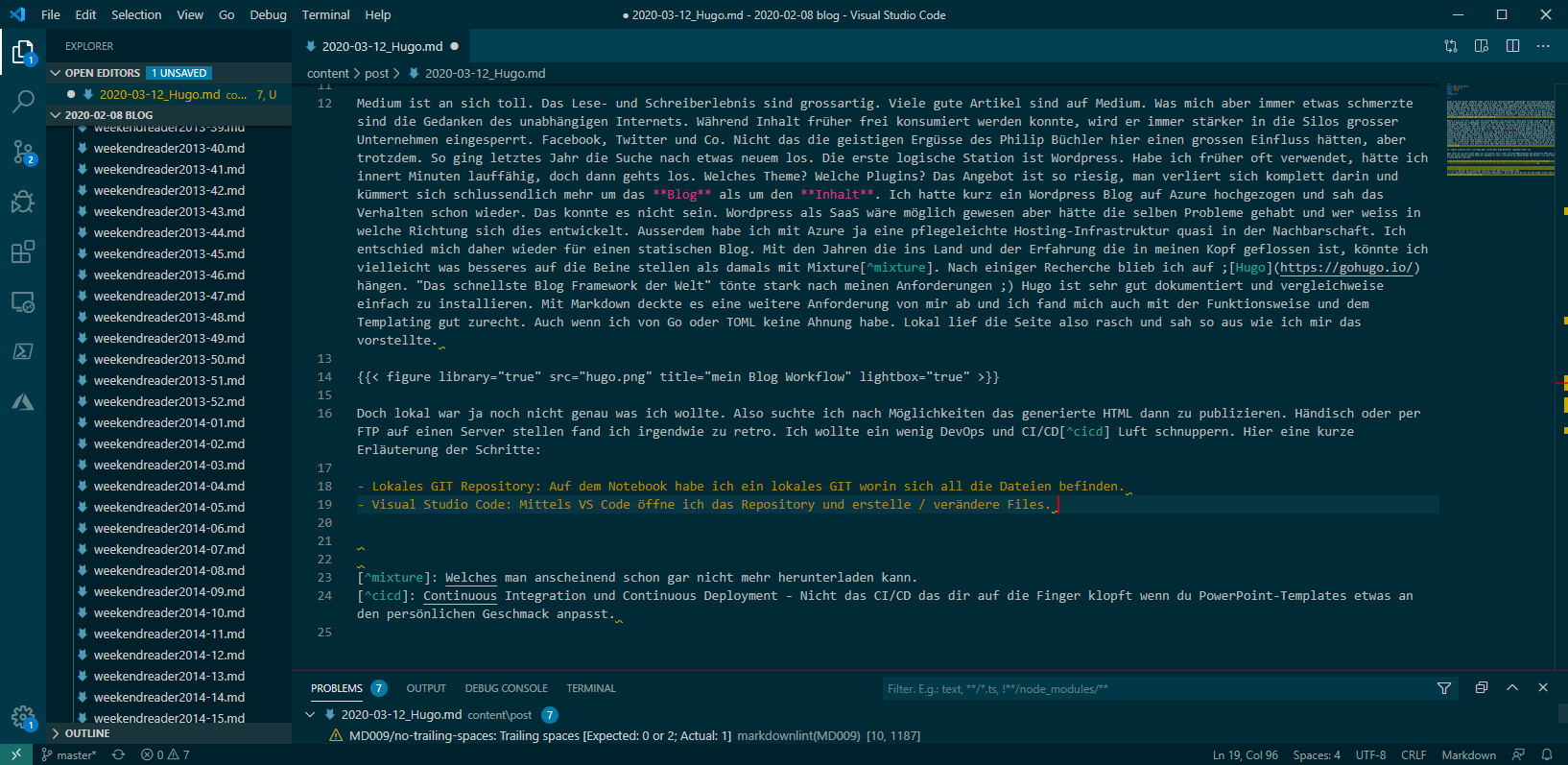Click the Azure icon in activity bar
Viewport: 1568px width, 765px height.
tap(23, 401)
